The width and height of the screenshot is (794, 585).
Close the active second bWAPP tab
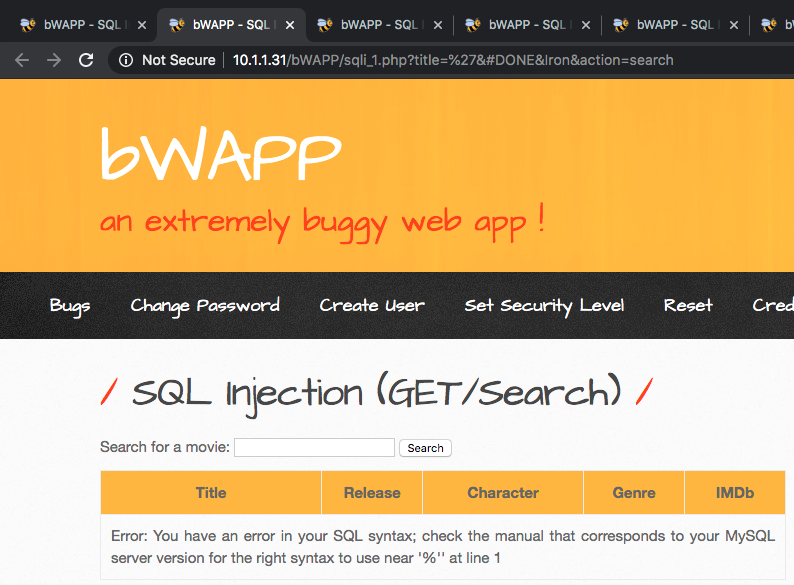pyautogui.click(x=290, y=25)
